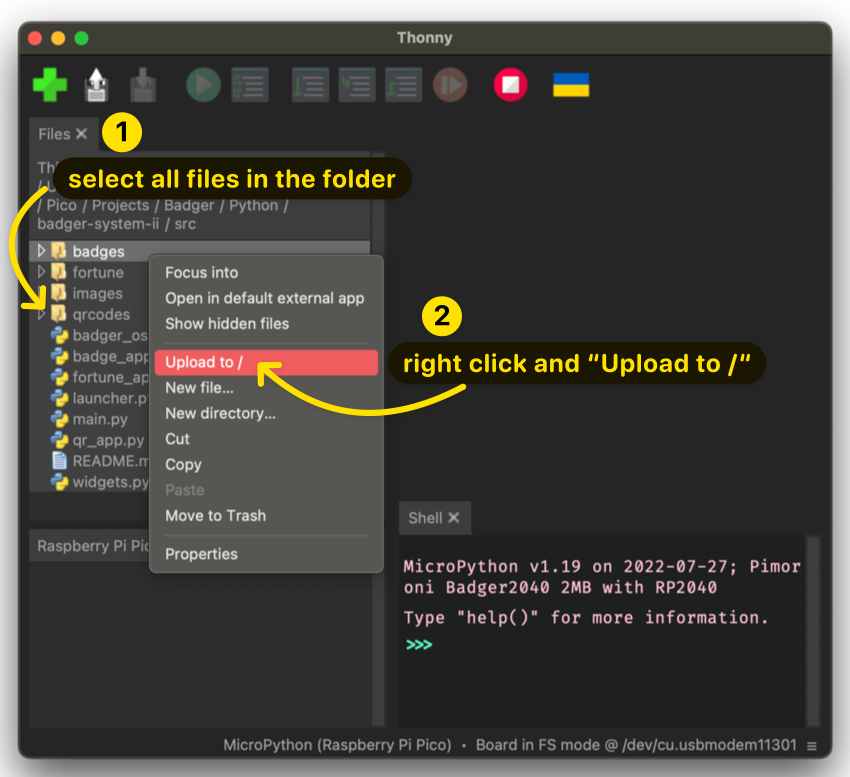Image resolution: width=850 pixels, height=777 pixels.
Task: Open the status bar interpreter menu icon
Action: [x=812, y=746]
